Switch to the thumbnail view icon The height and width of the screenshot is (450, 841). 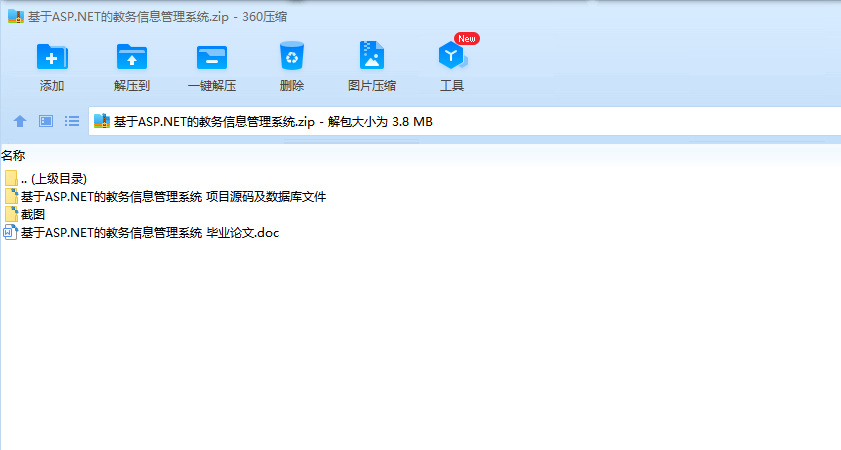[x=46, y=121]
